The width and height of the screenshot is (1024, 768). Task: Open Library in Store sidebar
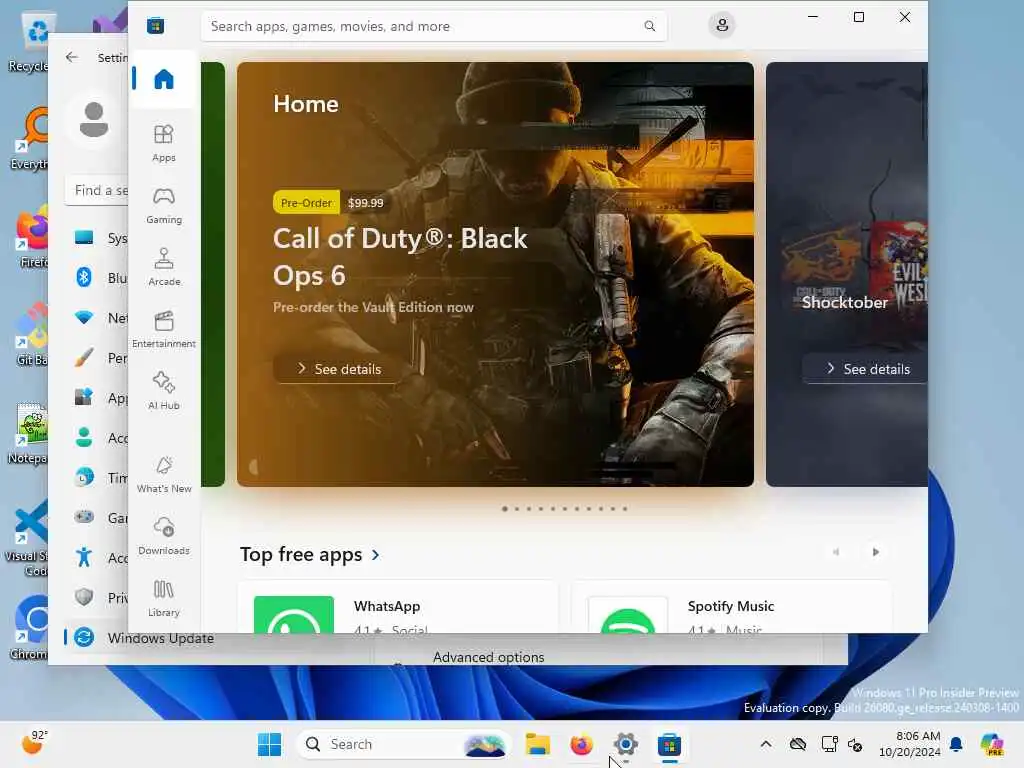point(164,598)
